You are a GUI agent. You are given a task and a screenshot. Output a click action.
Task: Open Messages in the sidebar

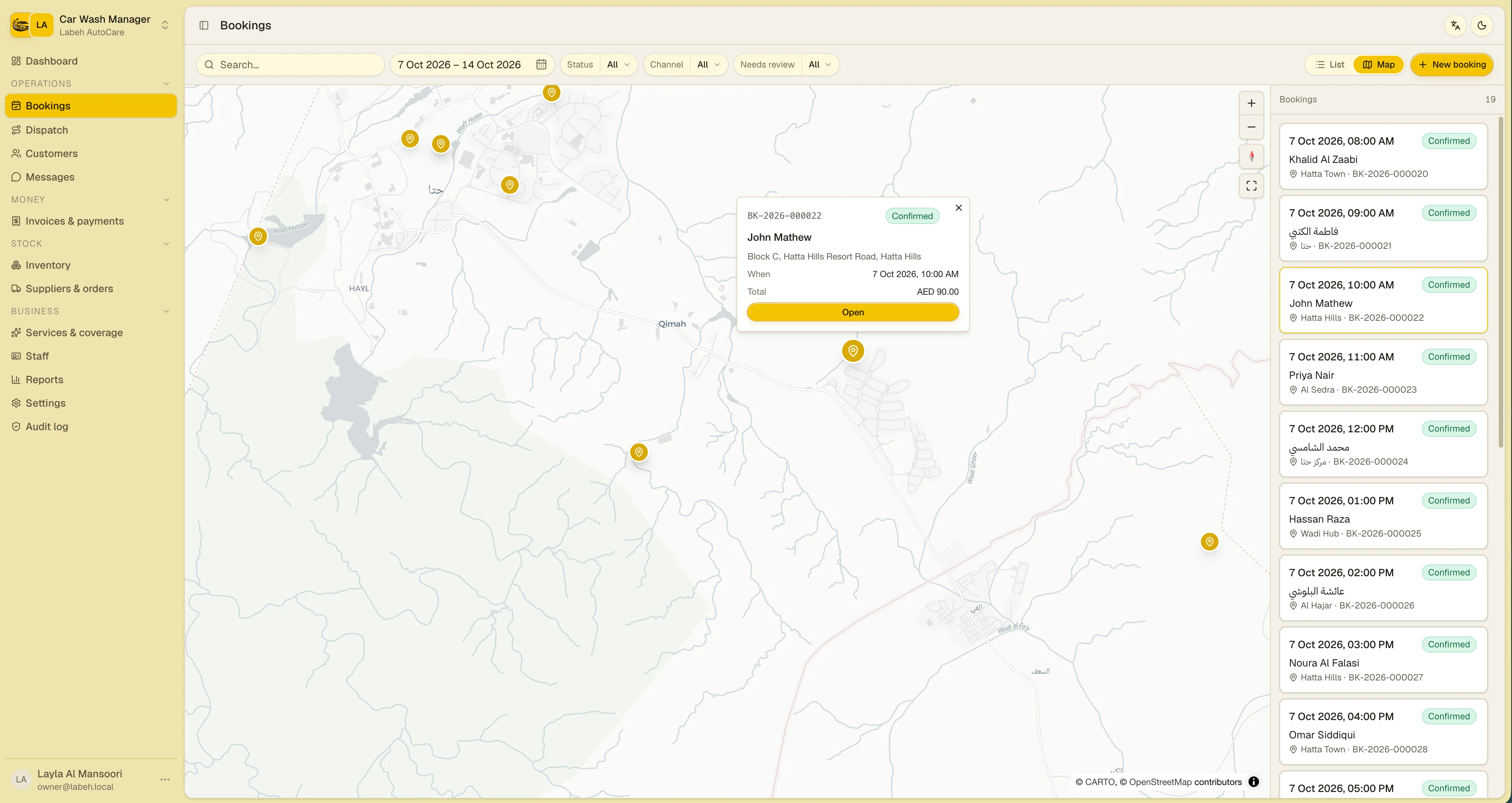click(91, 177)
